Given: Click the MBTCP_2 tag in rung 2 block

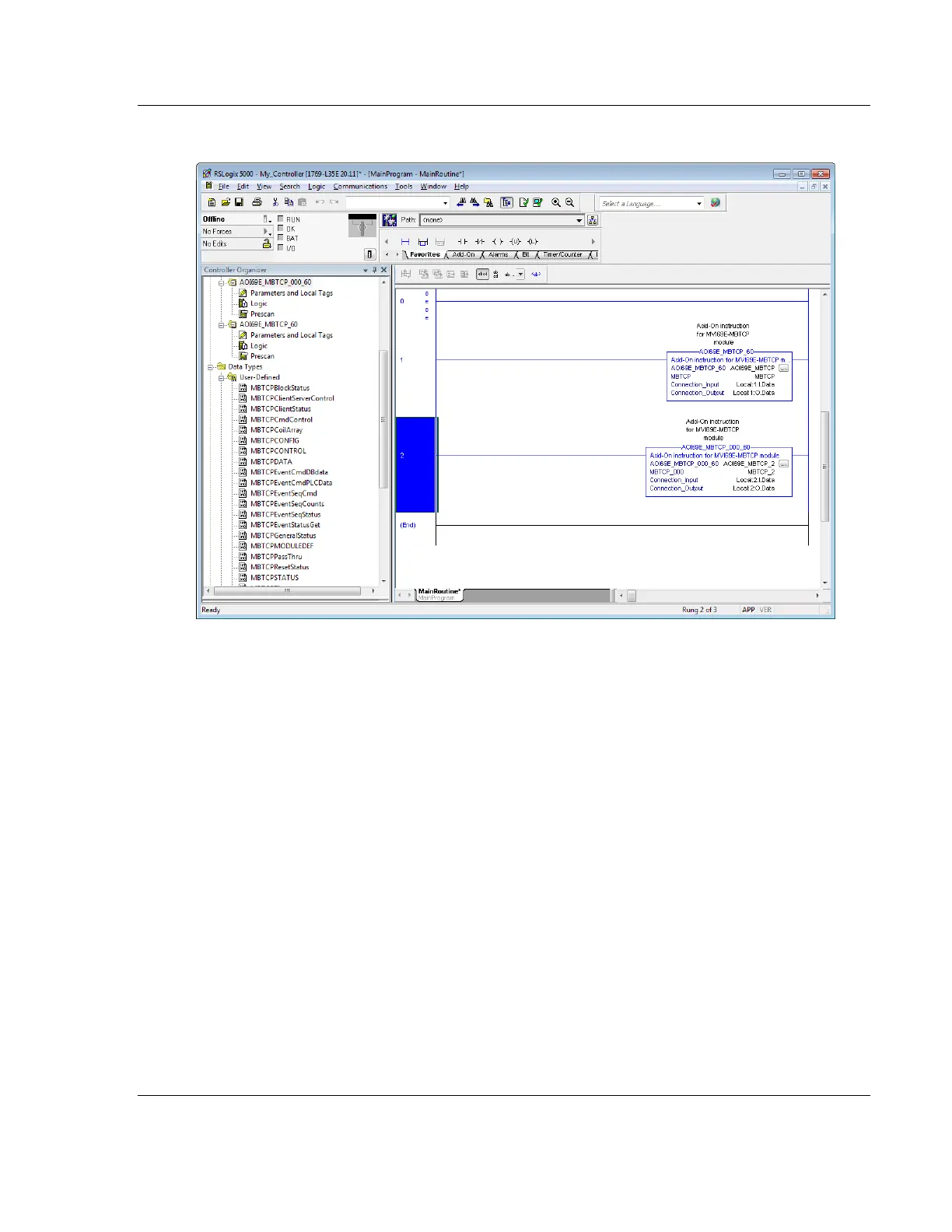Looking at the screenshot, I should tap(761, 472).
